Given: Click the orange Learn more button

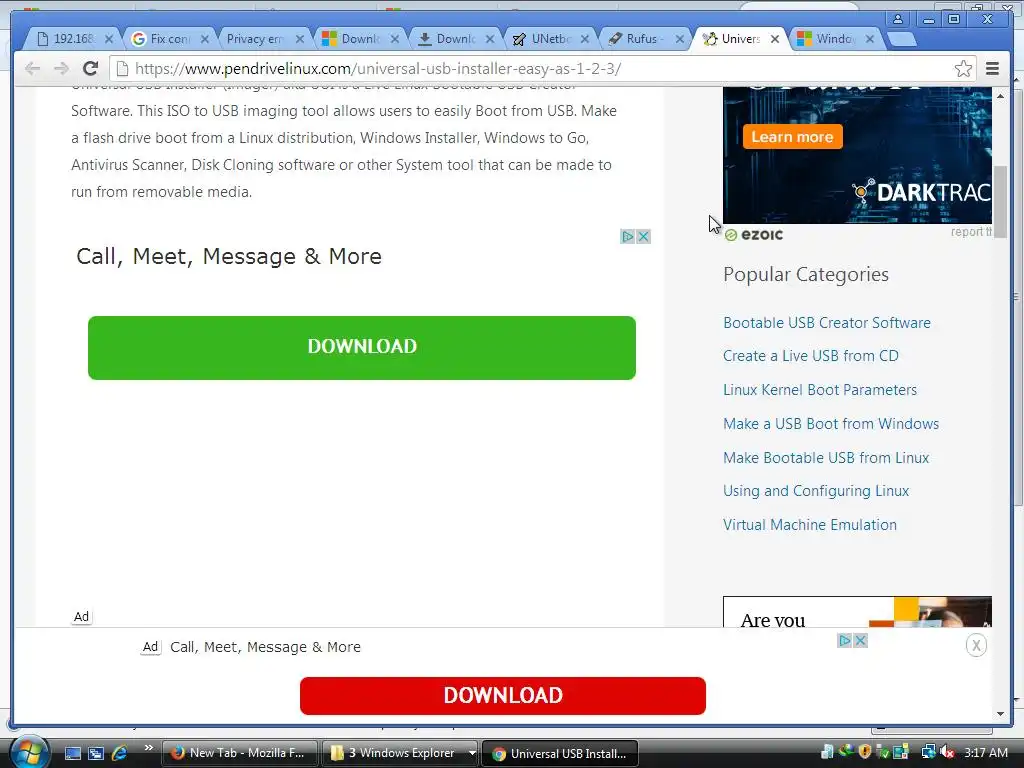Looking at the screenshot, I should coord(792,136).
